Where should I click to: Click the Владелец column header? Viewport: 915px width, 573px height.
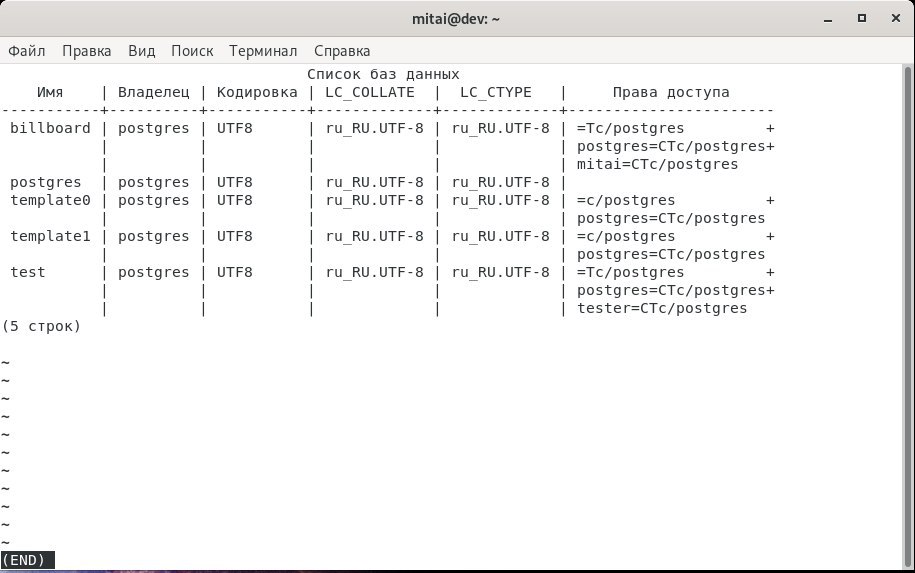point(153,92)
